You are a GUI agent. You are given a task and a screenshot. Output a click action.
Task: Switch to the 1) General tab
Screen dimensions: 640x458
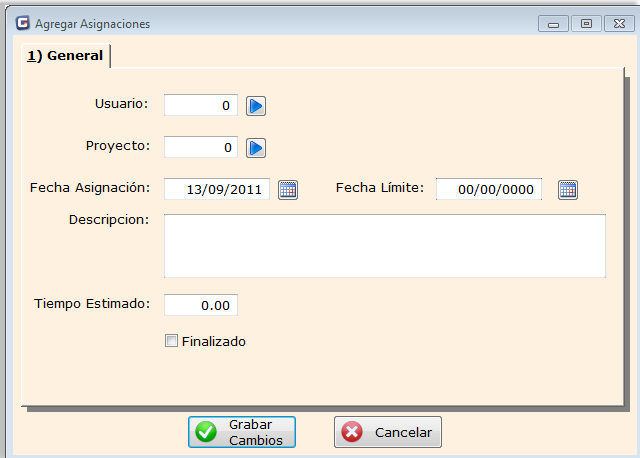65,56
